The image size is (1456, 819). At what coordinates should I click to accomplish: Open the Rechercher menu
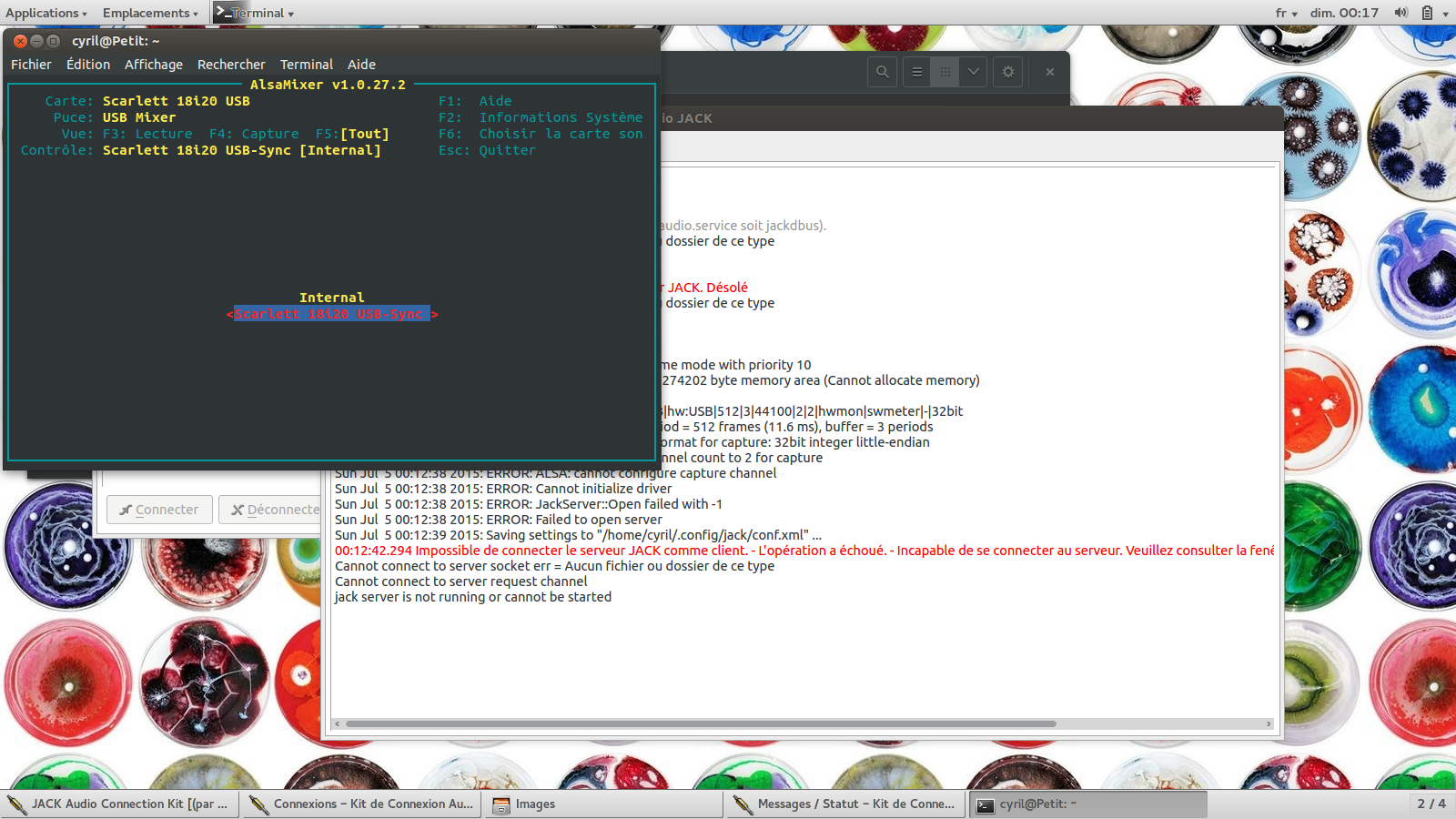(231, 65)
